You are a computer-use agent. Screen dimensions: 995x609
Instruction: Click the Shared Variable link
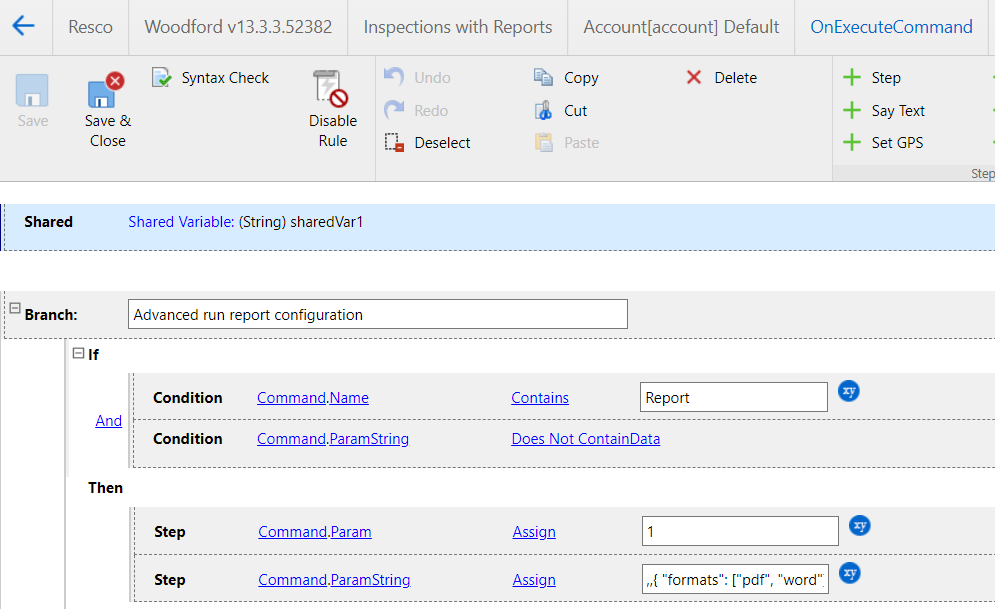[x=181, y=222]
